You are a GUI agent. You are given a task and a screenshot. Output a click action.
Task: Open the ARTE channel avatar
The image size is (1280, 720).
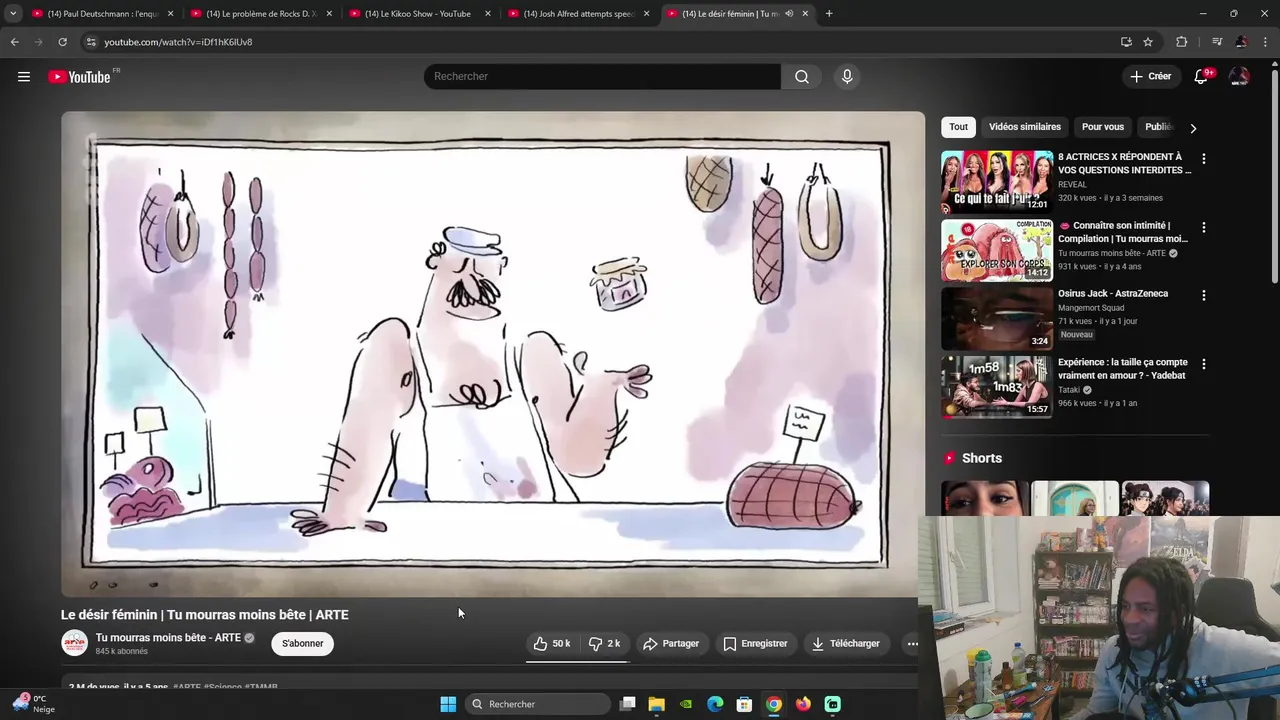(x=75, y=643)
